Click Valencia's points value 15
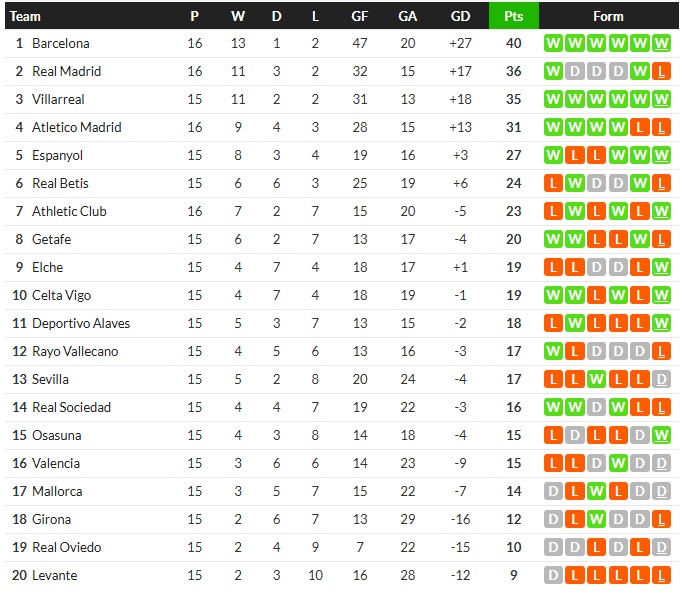684x597 pixels. click(513, 463)
